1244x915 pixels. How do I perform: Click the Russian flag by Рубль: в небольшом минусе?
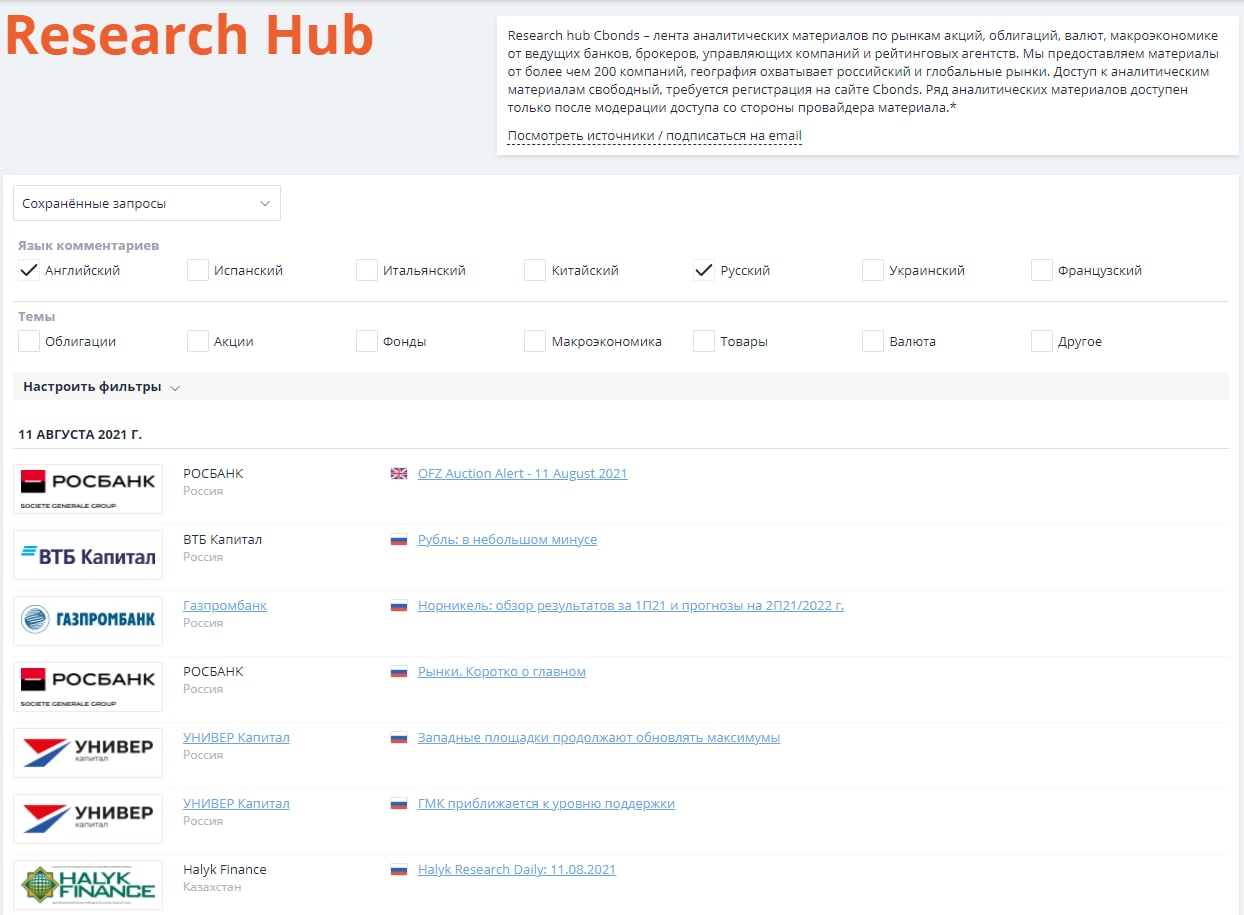[399, 540]
